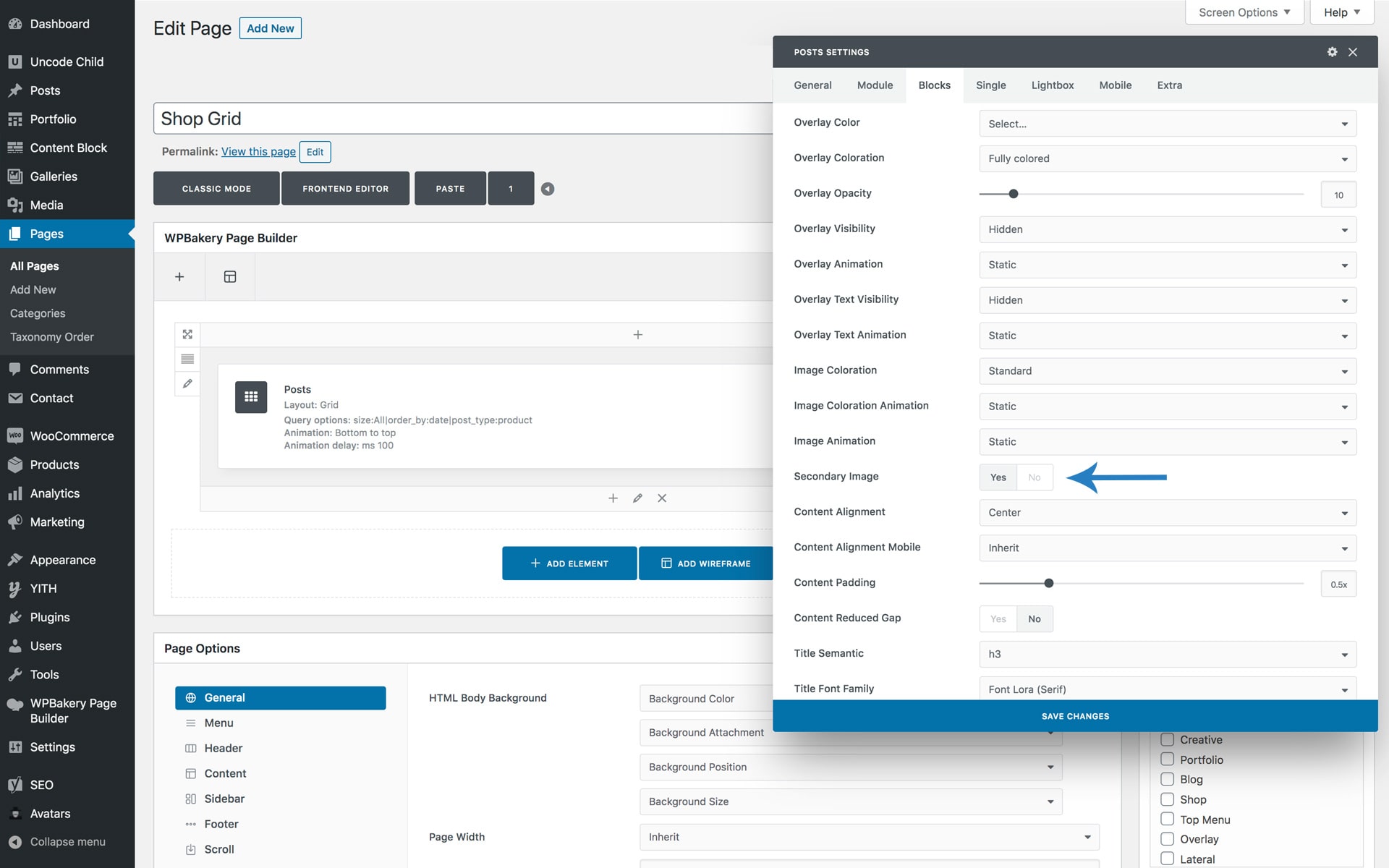Click the WooCommerce sidebar icon
Screen dimensions: 1389x868
click(14, 436)
